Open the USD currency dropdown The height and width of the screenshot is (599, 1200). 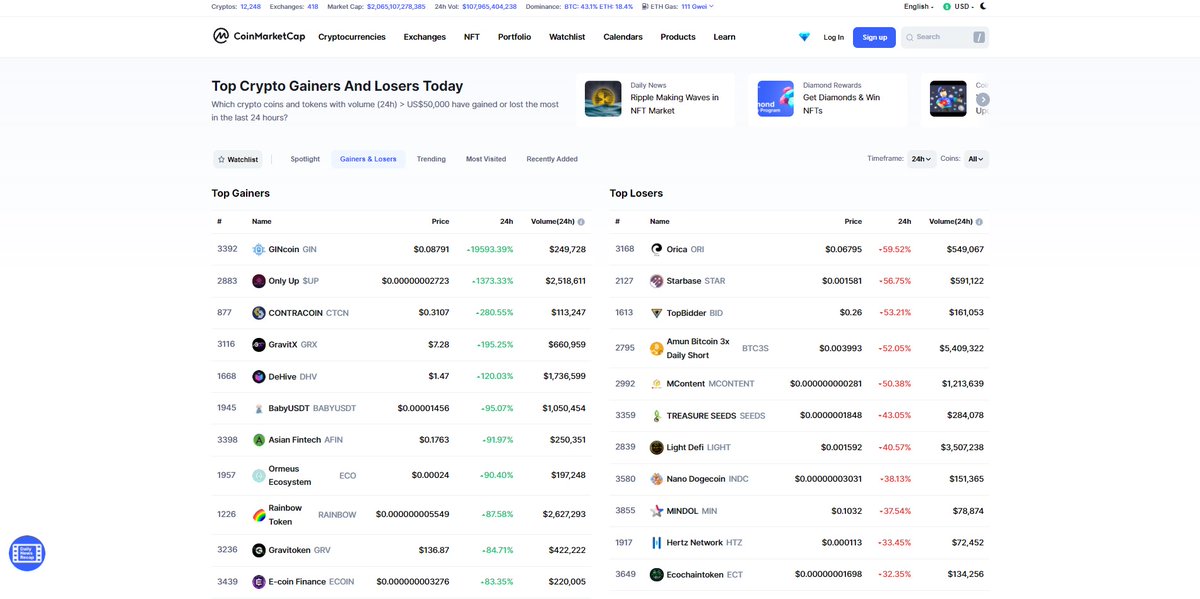tap(958, 6)
